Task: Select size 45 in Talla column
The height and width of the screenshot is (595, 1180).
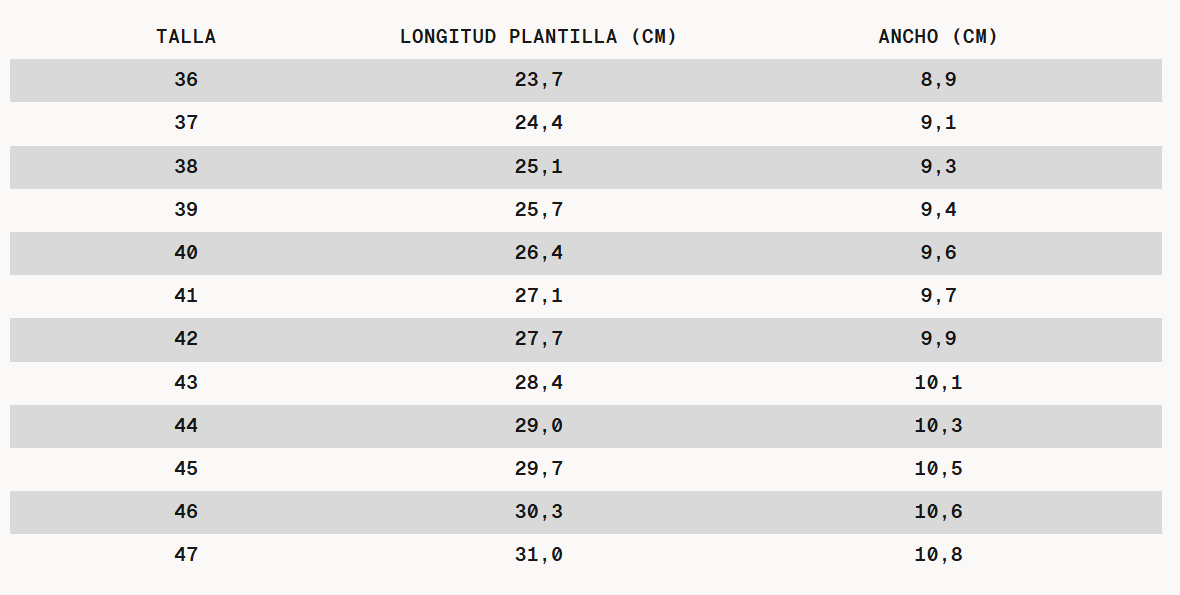Action: point(186,469)
